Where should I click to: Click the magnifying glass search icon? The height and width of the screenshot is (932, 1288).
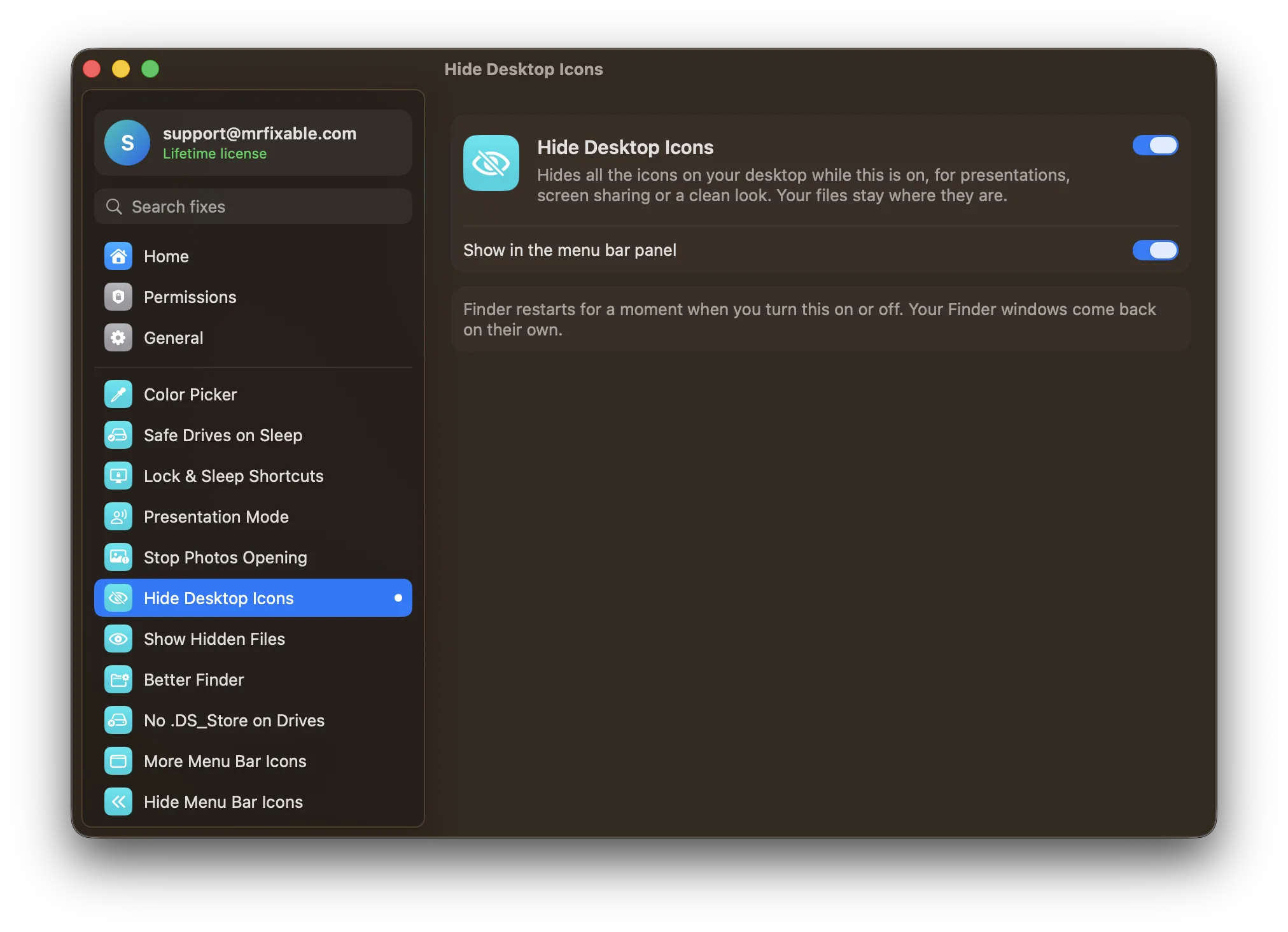coord(114,206)
